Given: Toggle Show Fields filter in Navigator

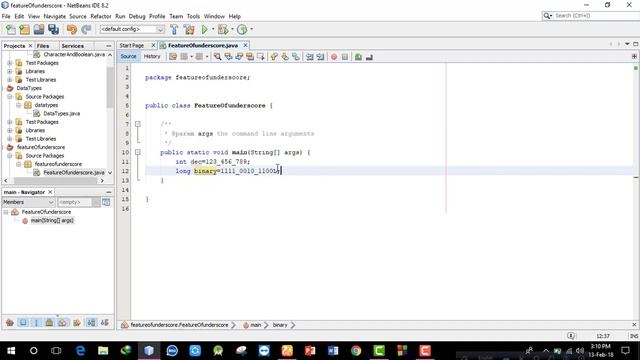Looking at the screenshot, I should 23,322.
